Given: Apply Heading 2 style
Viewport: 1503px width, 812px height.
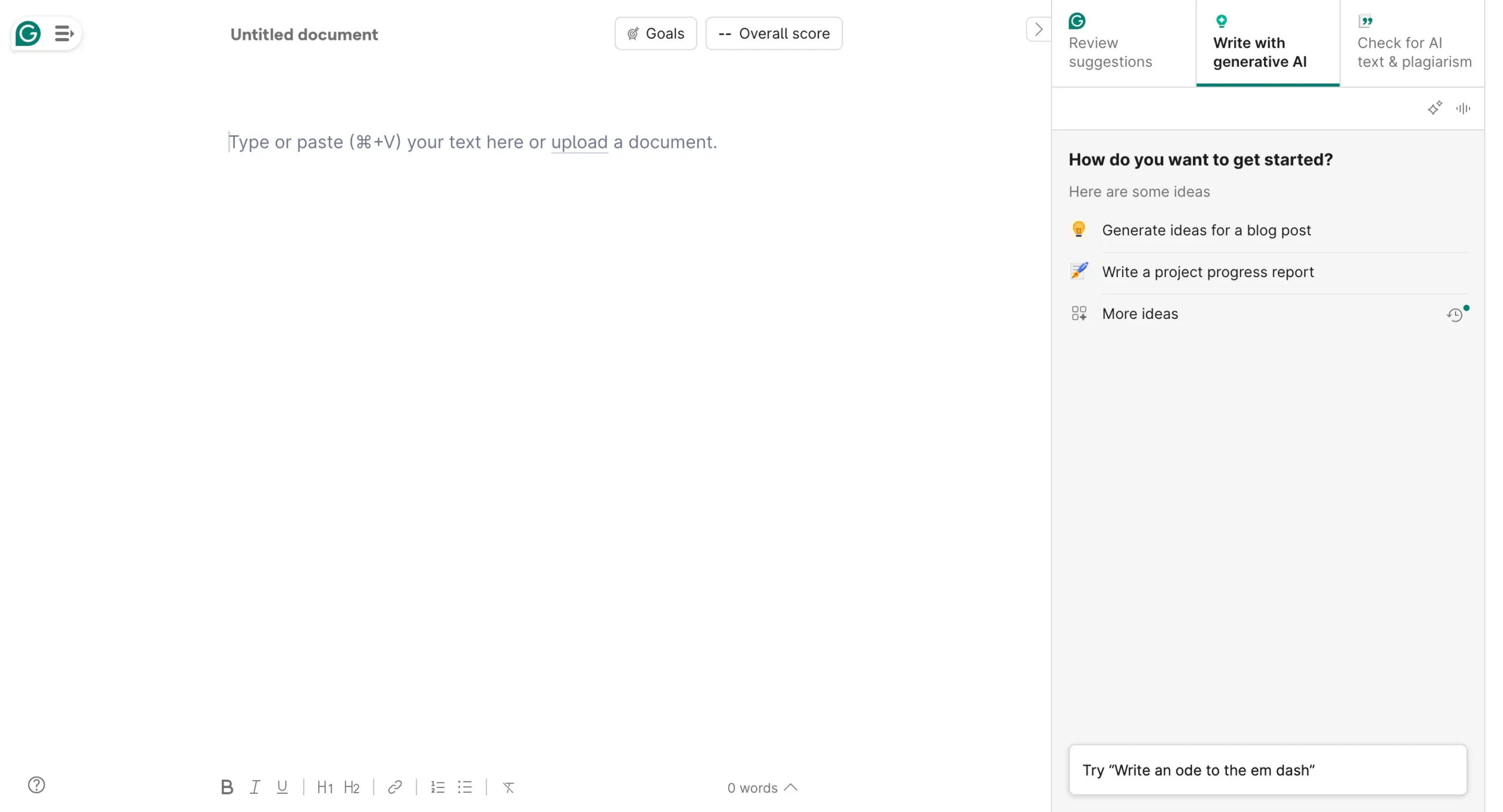Looking at the screenshot, I should [351, 787].
